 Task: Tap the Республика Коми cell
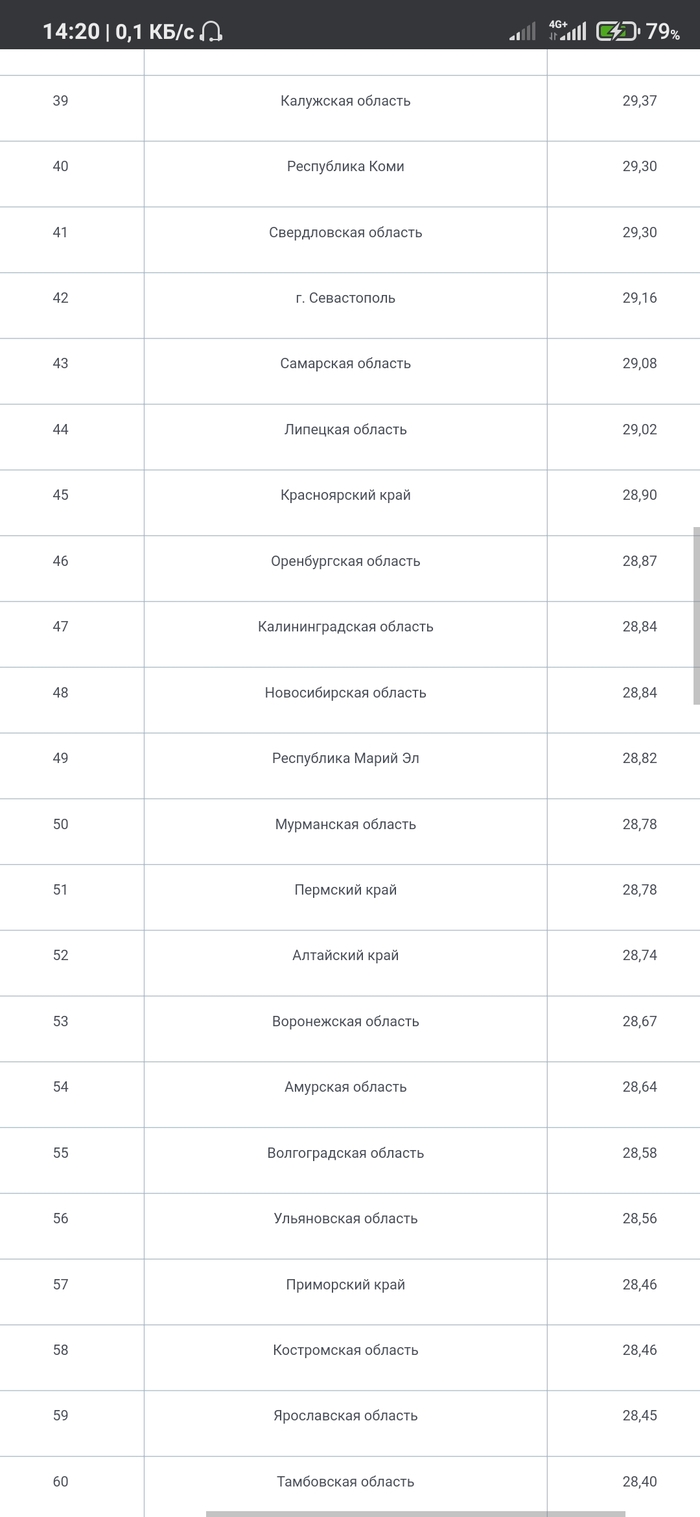click(x=345, y=166)
